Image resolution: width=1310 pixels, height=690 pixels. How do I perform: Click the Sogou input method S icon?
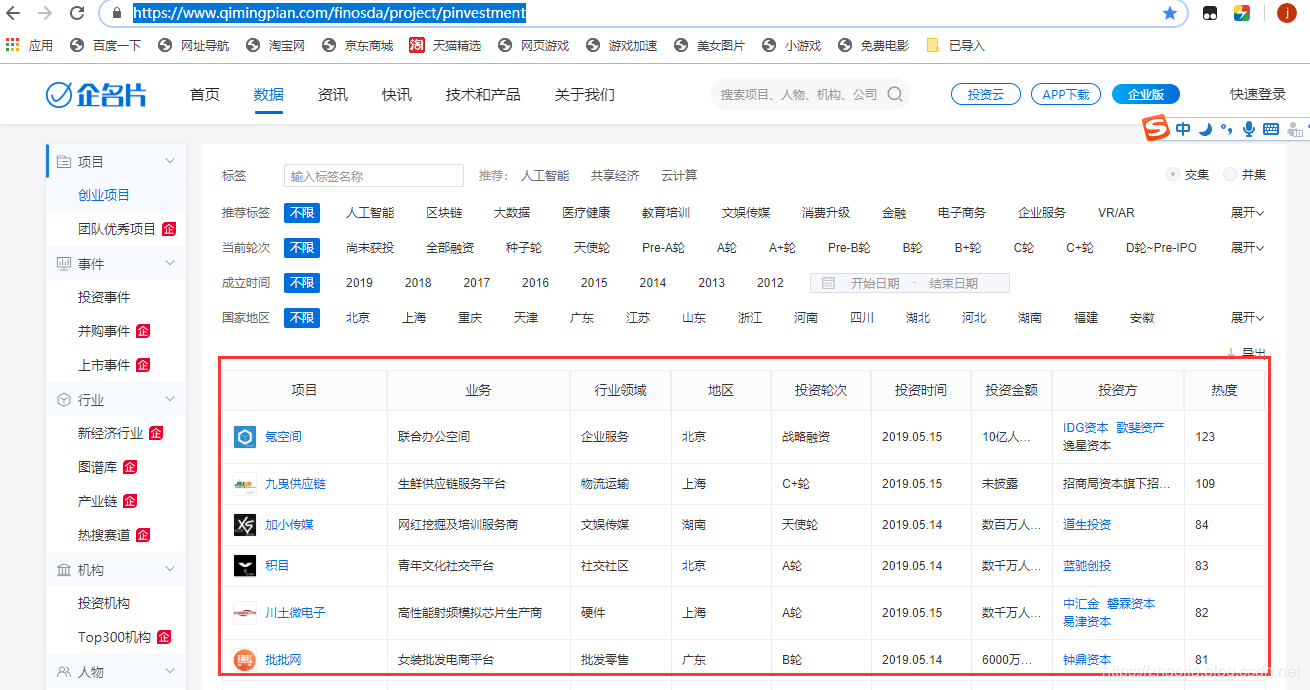(x=1157, y=128)
